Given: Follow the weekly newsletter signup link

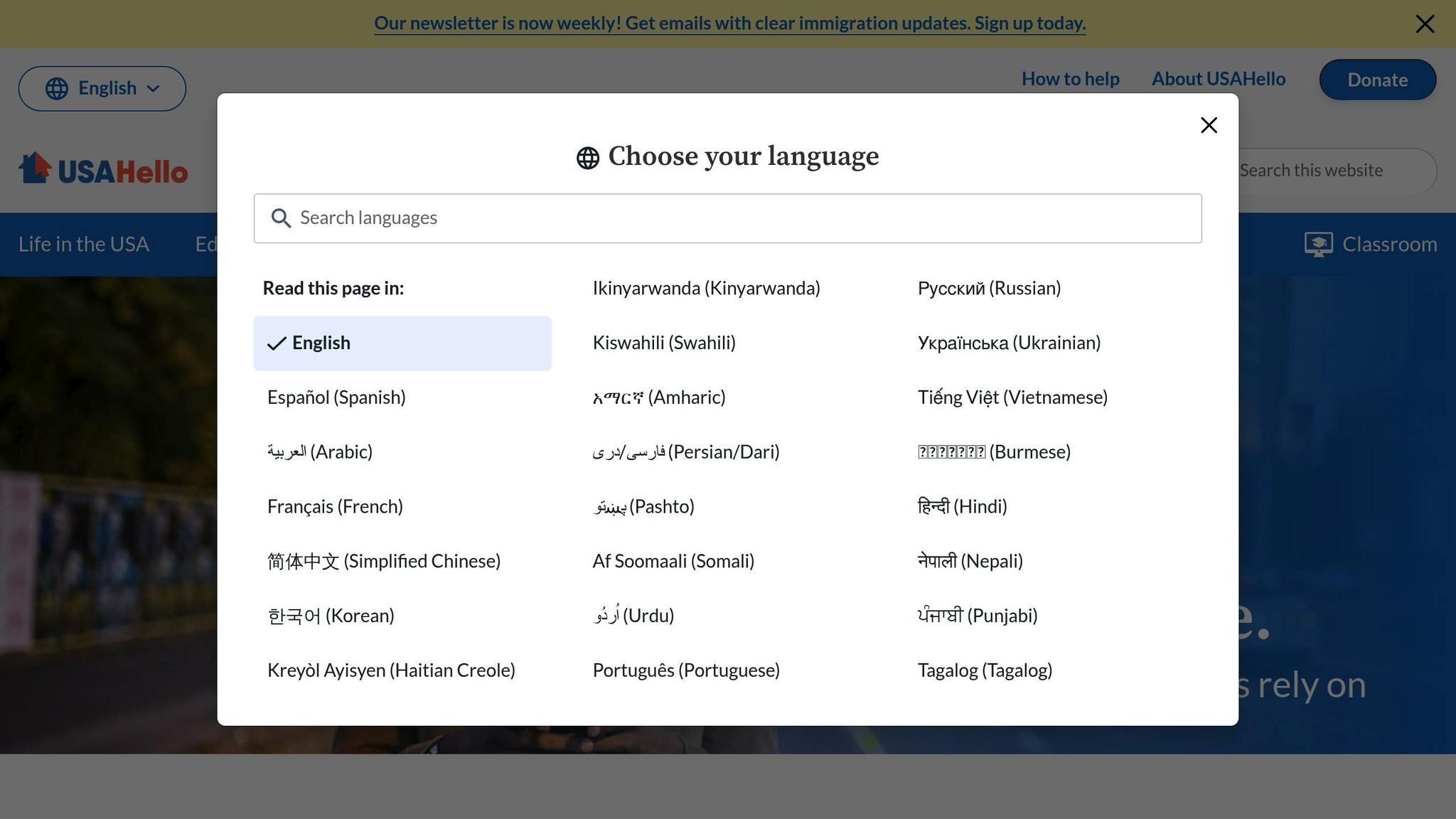Looking at the screenshot, I should tap(729, 23).
